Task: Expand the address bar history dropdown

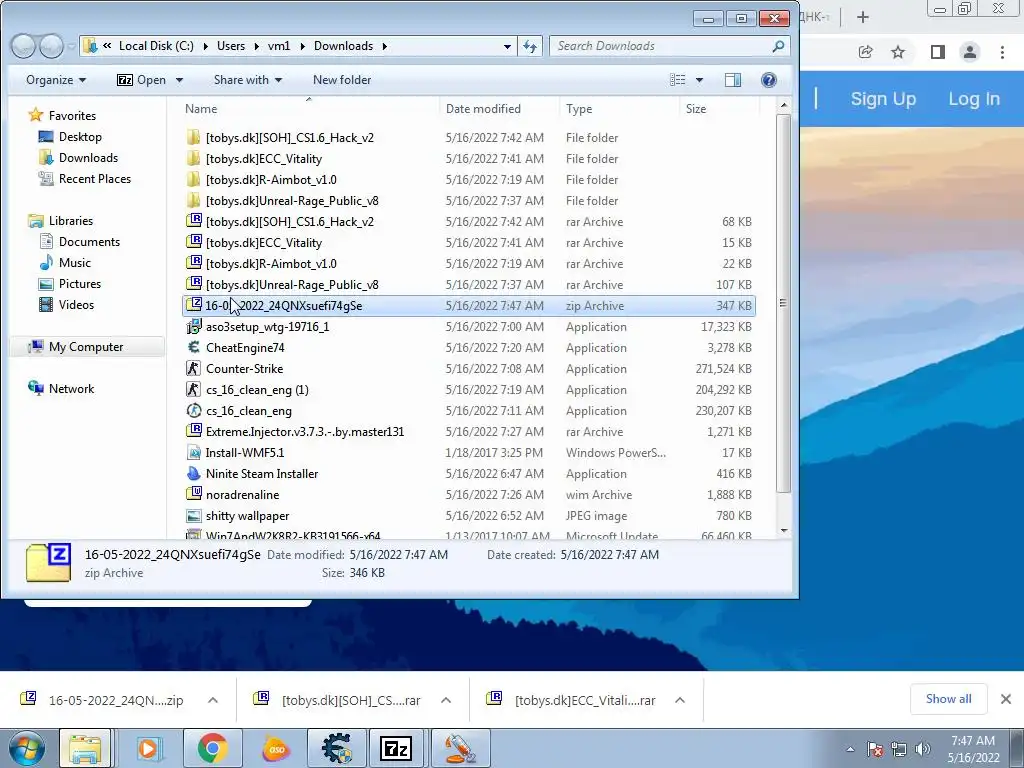Action: pos(507,46)
